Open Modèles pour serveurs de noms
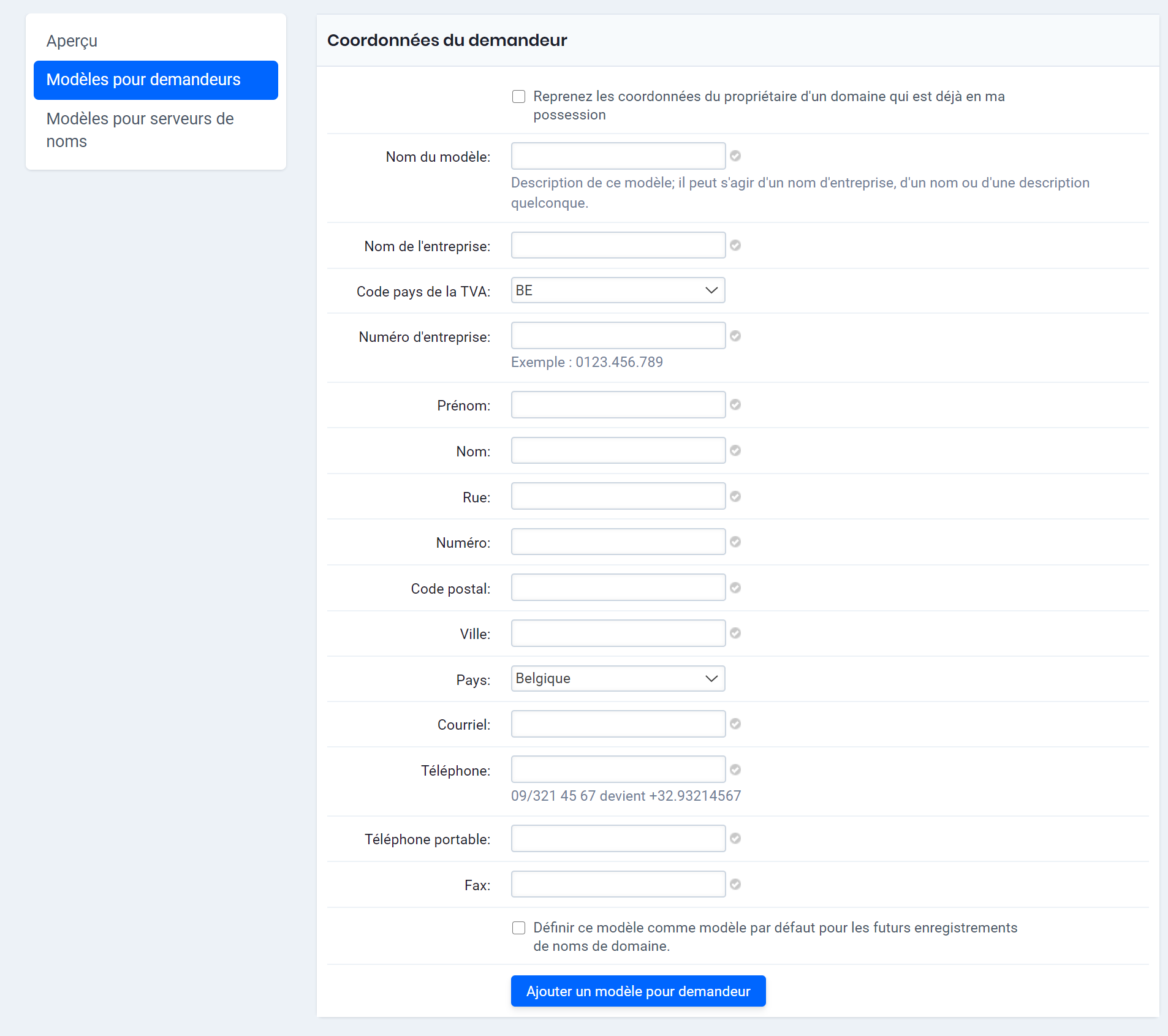This screenshot has height=1036, width=1168. (140, 129)
